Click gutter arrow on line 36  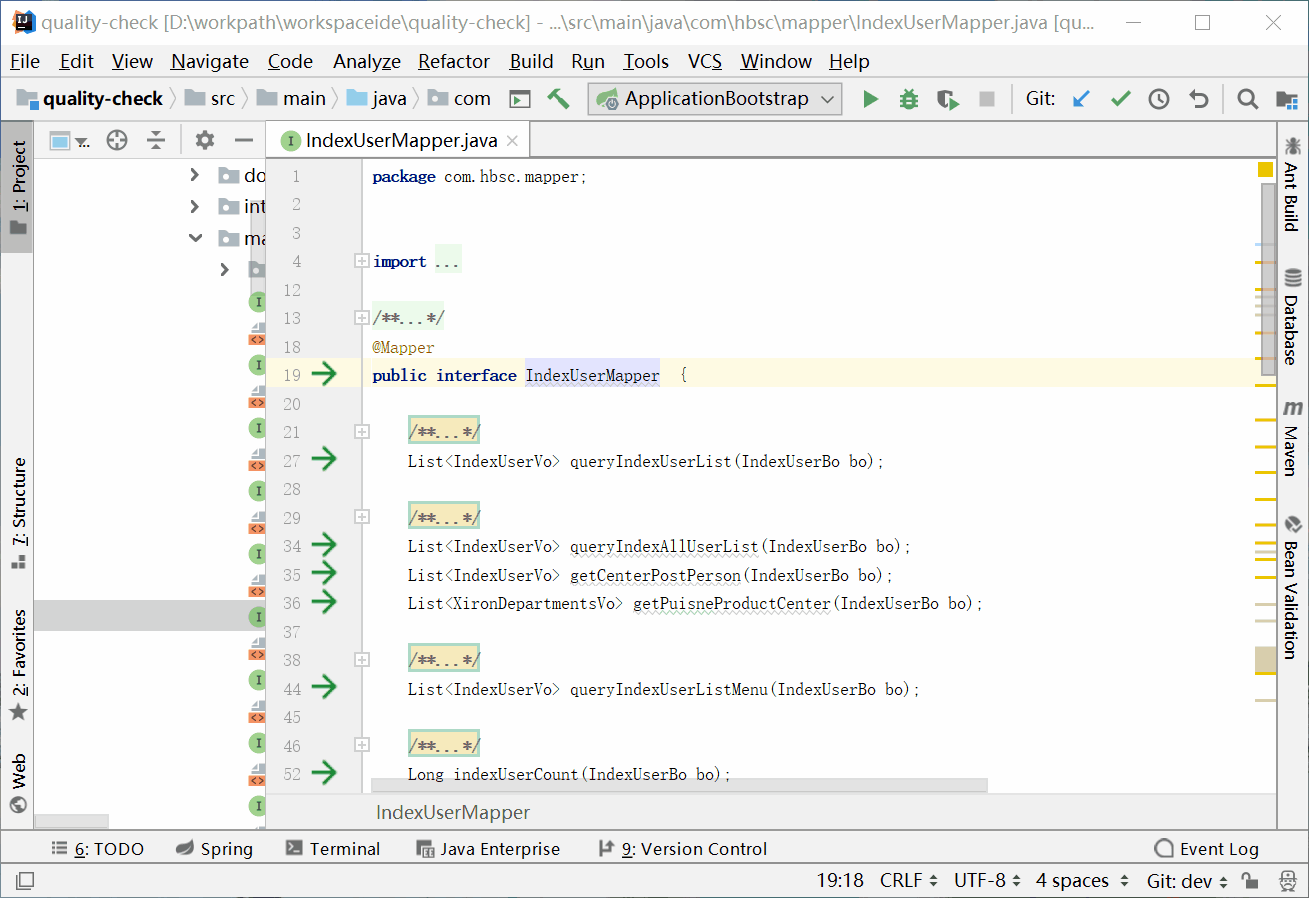point(324,602)
